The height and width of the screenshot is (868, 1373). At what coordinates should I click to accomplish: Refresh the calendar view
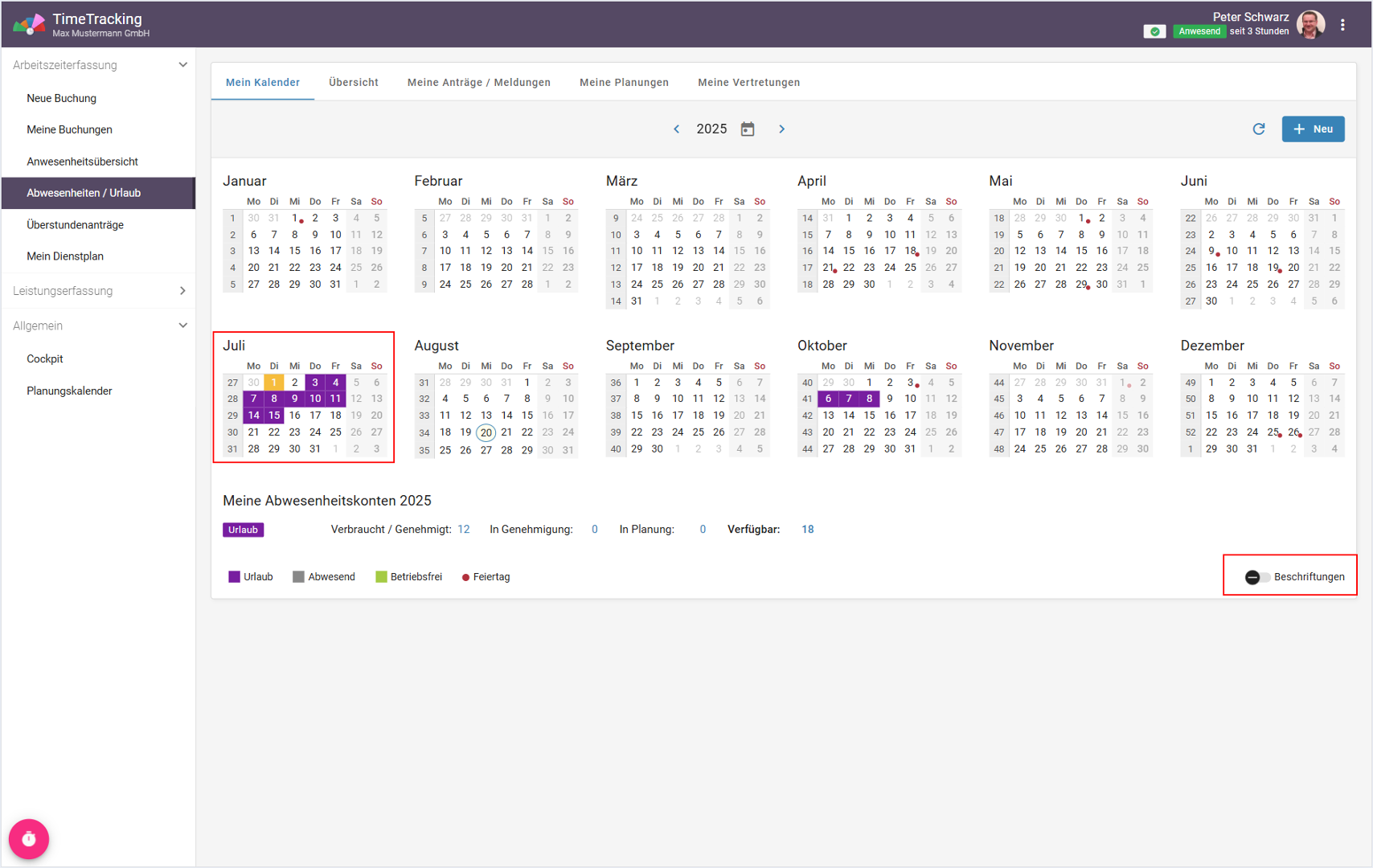coord(1259,129)
